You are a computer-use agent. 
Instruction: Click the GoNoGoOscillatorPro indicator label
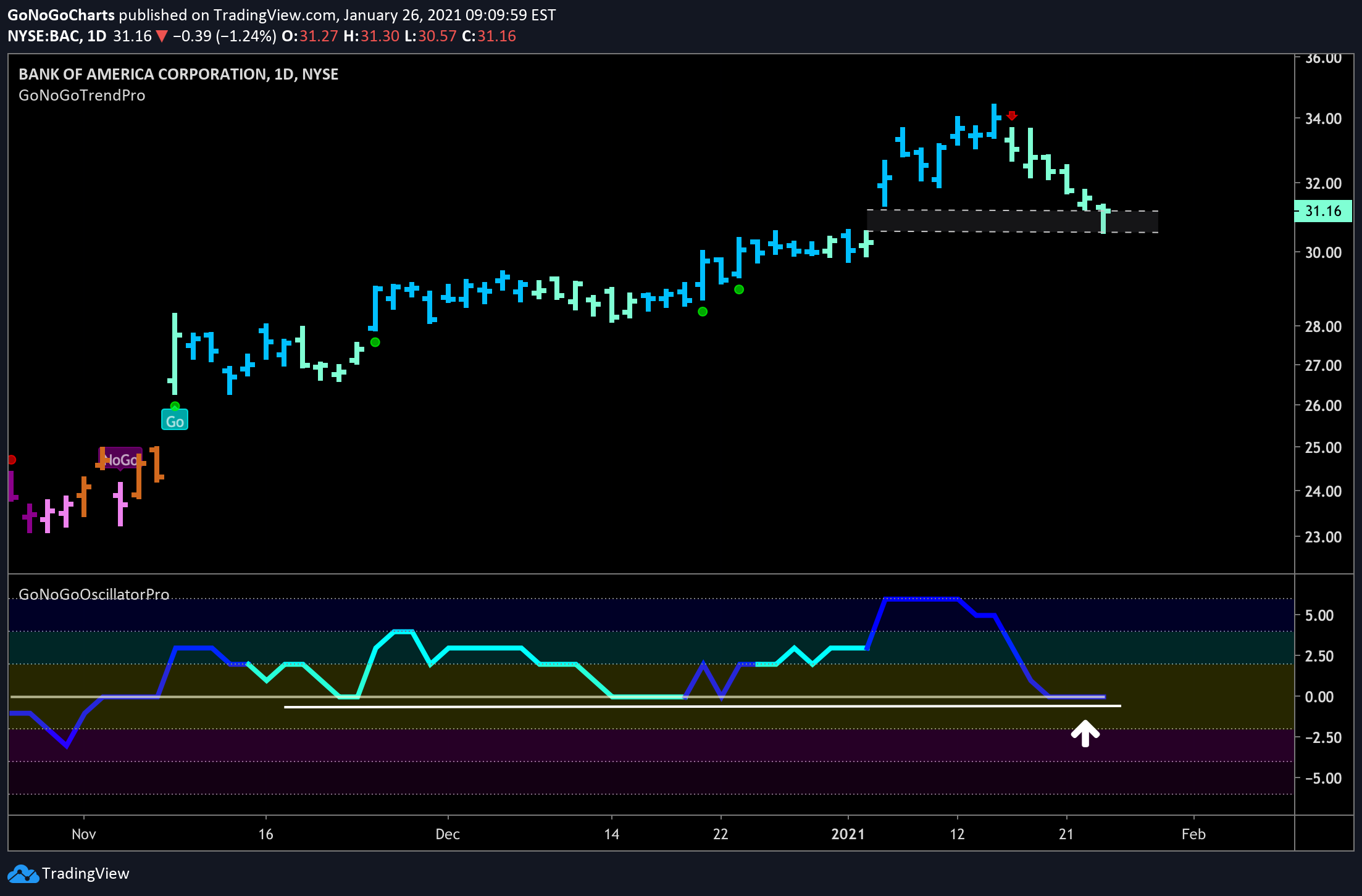coord(94,594)
